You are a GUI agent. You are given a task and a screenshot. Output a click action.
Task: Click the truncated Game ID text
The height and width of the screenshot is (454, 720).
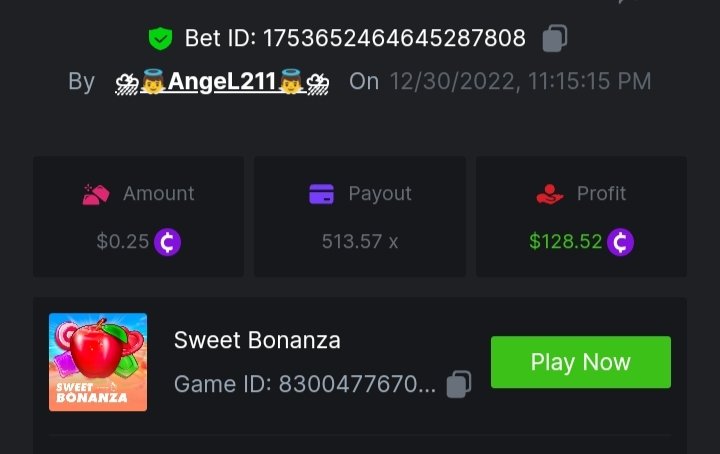[304, 384]
